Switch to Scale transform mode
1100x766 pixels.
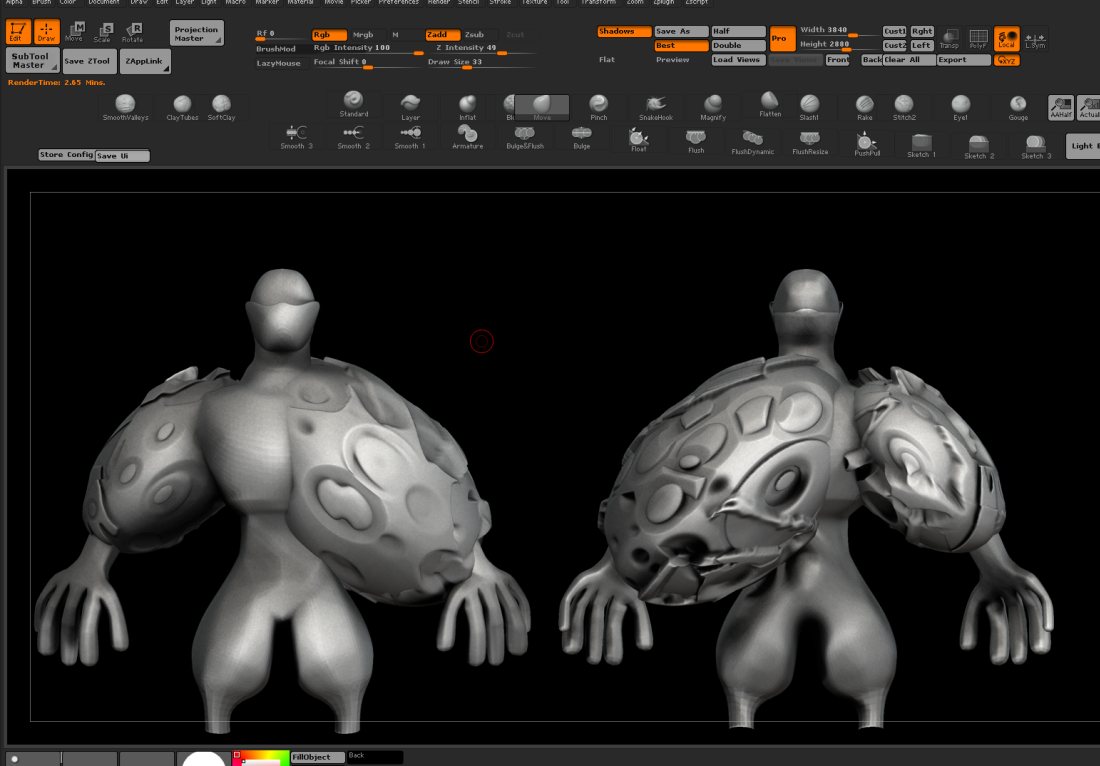pos(104,32)
